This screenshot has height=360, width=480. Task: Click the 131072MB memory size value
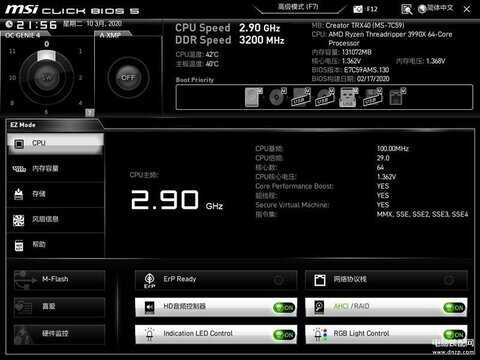(356, 52)
